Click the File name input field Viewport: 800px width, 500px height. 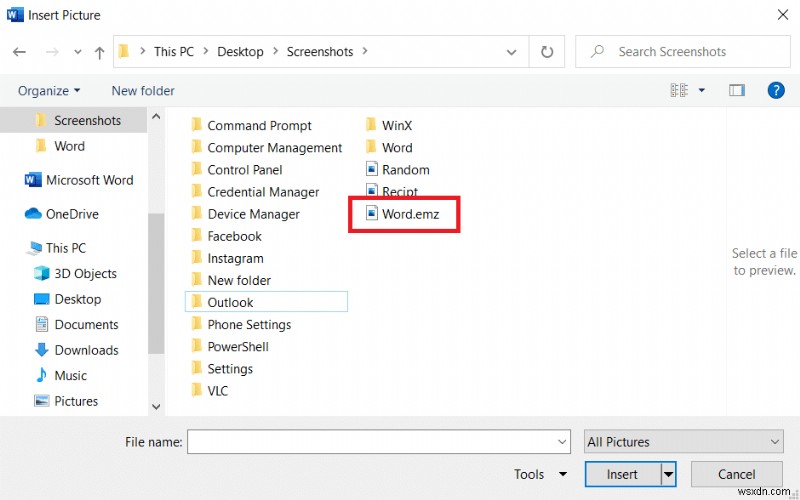[x=370, y=442]
